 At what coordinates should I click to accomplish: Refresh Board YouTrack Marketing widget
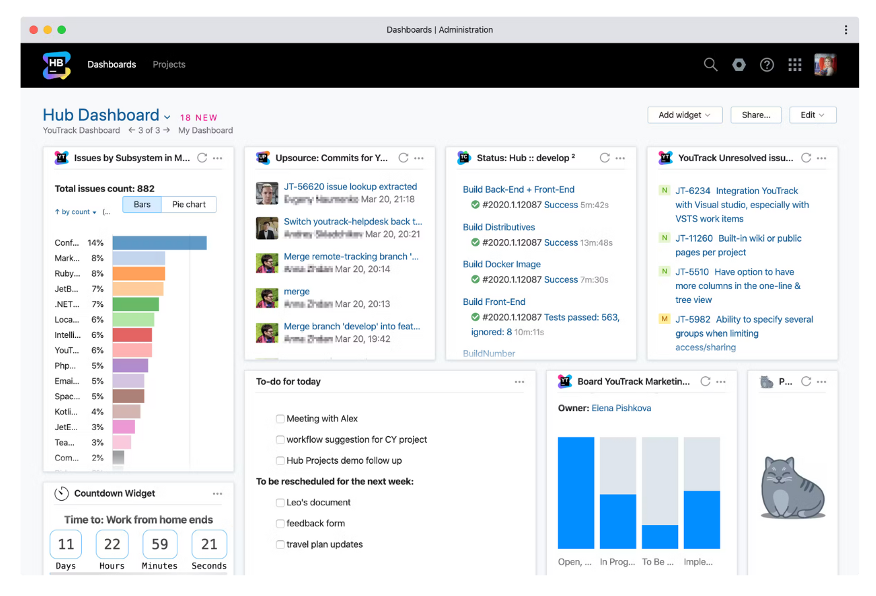point(706,382)
